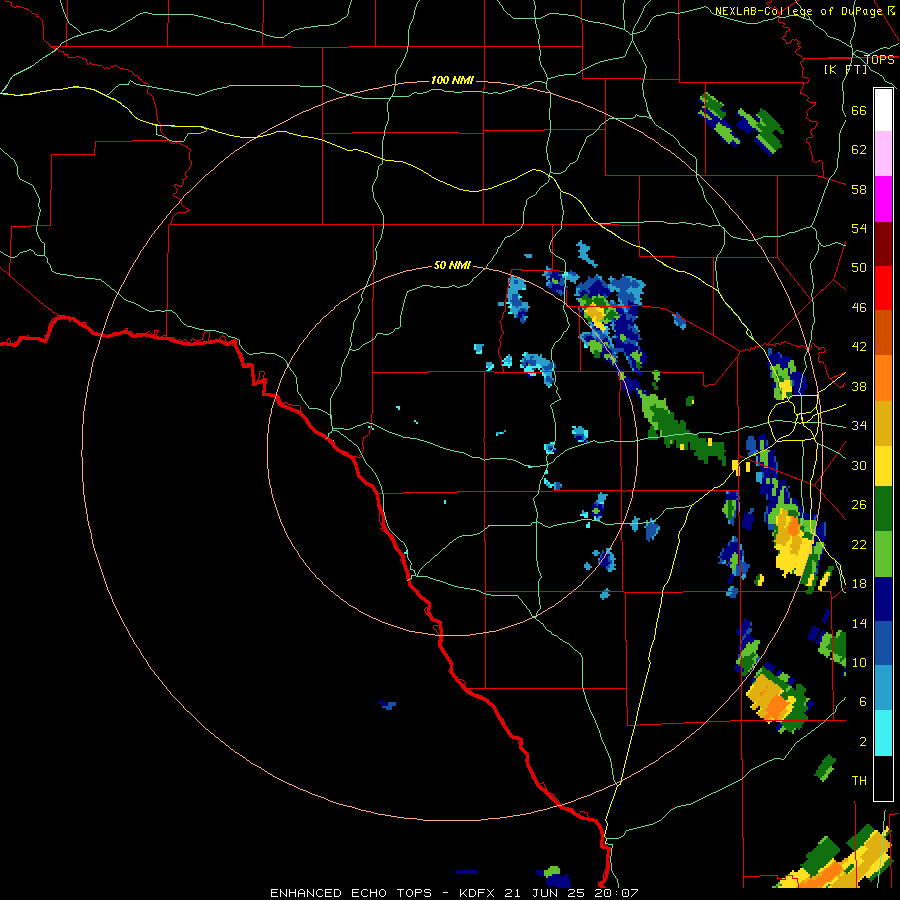This screenshot has width=900, height=900.
Task: Click the "20:07" time stamp
Action: 614,893
